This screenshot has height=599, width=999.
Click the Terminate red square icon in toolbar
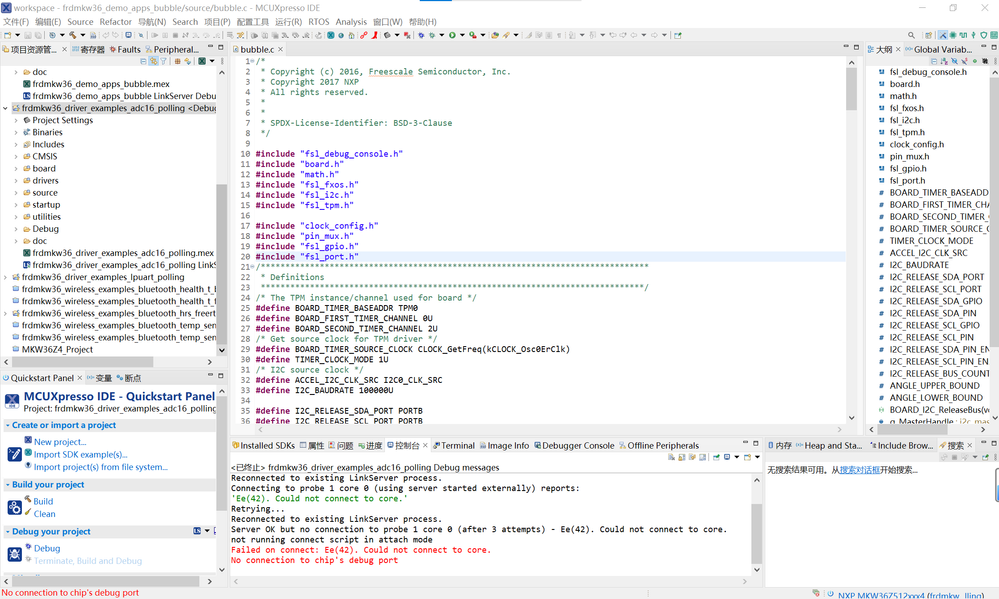175,35
